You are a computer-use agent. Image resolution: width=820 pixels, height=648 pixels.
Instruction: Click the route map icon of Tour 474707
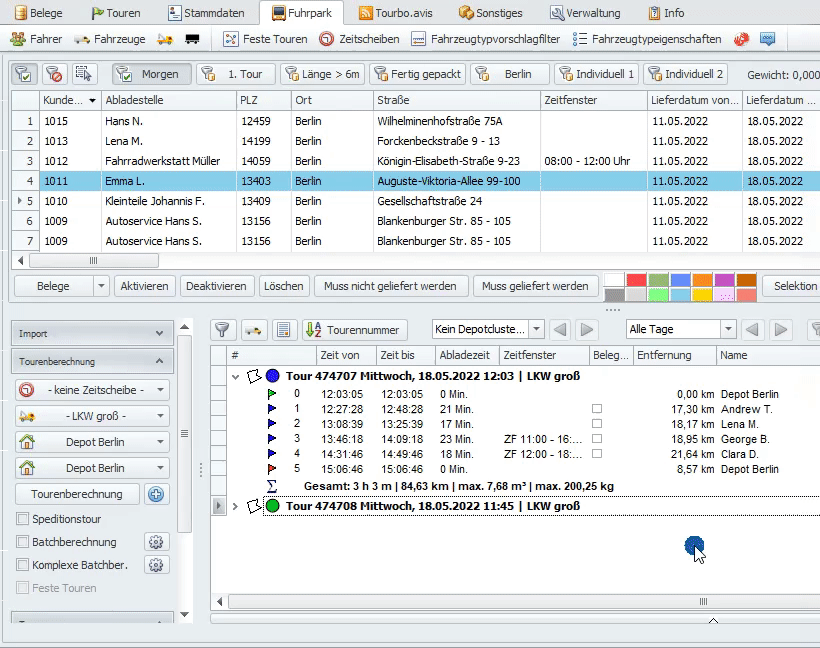[x=254, y=376]
